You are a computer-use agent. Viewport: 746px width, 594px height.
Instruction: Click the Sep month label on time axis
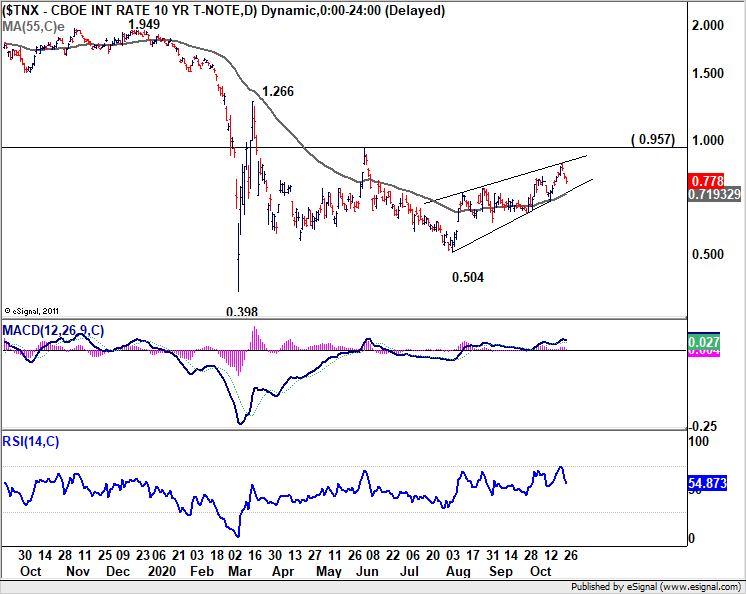click(x=501, y=571)
